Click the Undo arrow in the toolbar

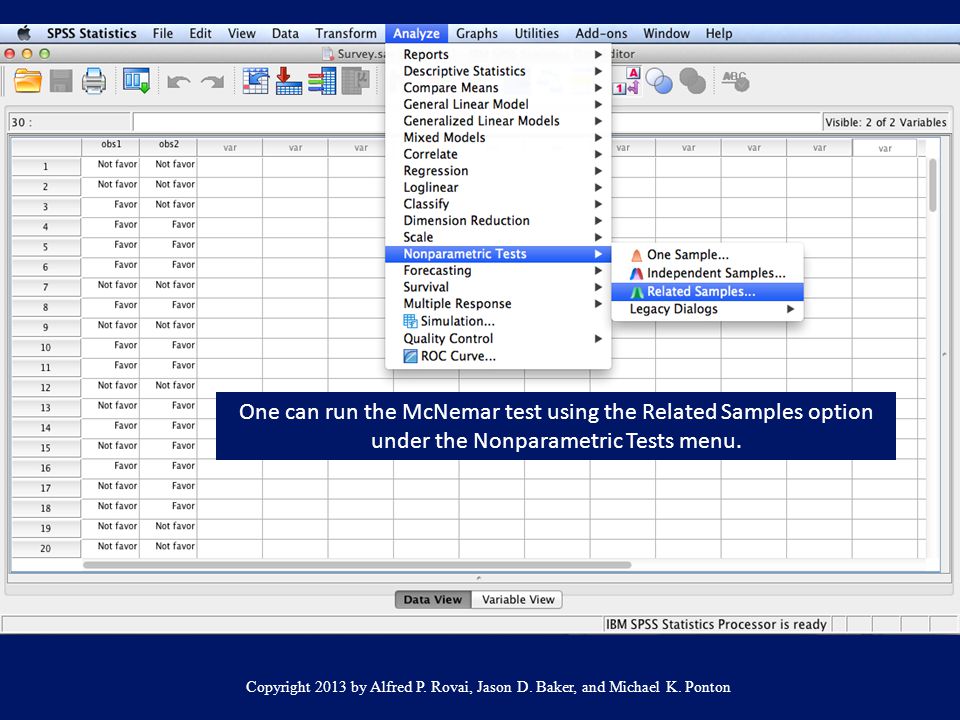pos(178,81)
